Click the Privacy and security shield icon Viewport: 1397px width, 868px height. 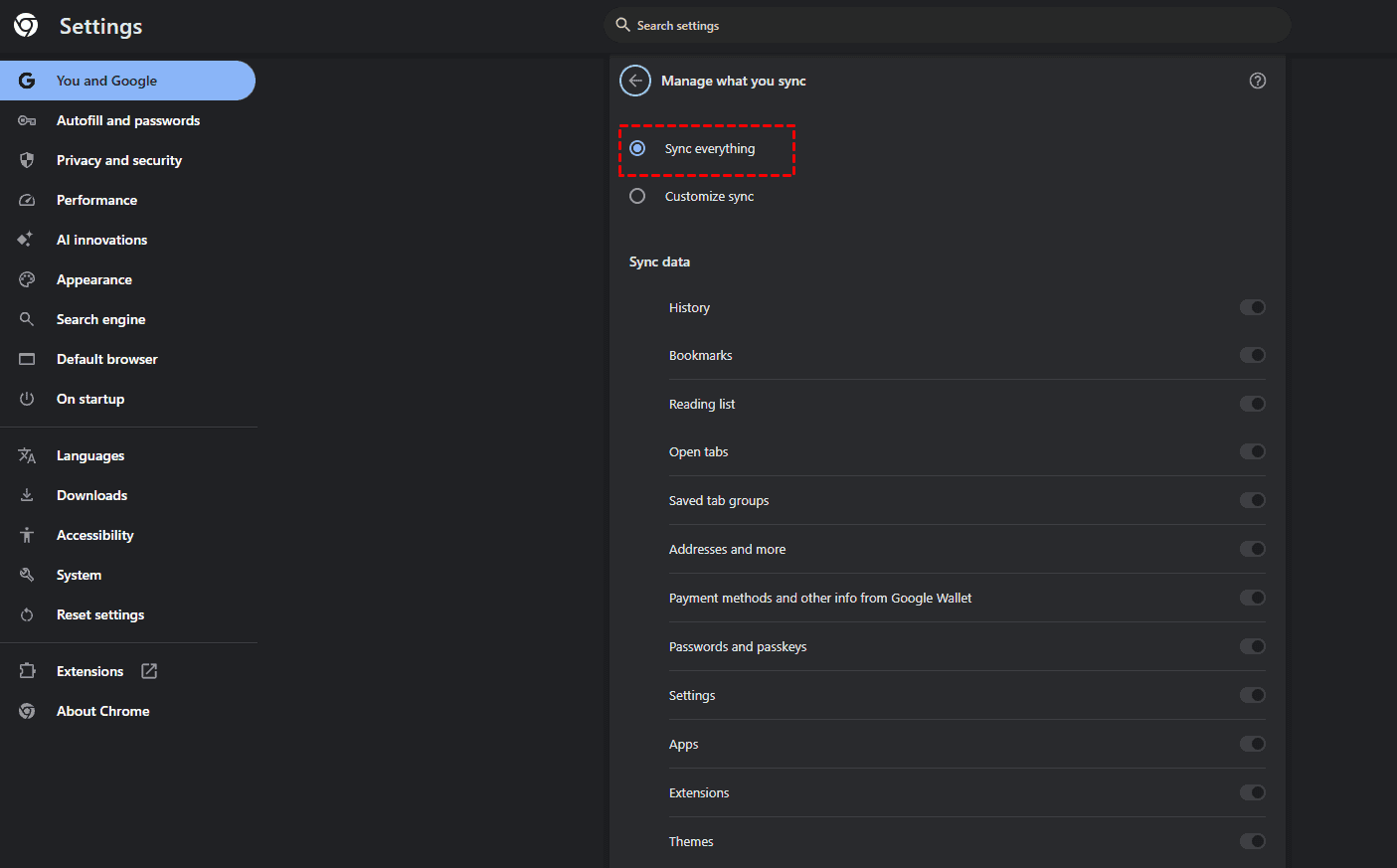(27, 160)
